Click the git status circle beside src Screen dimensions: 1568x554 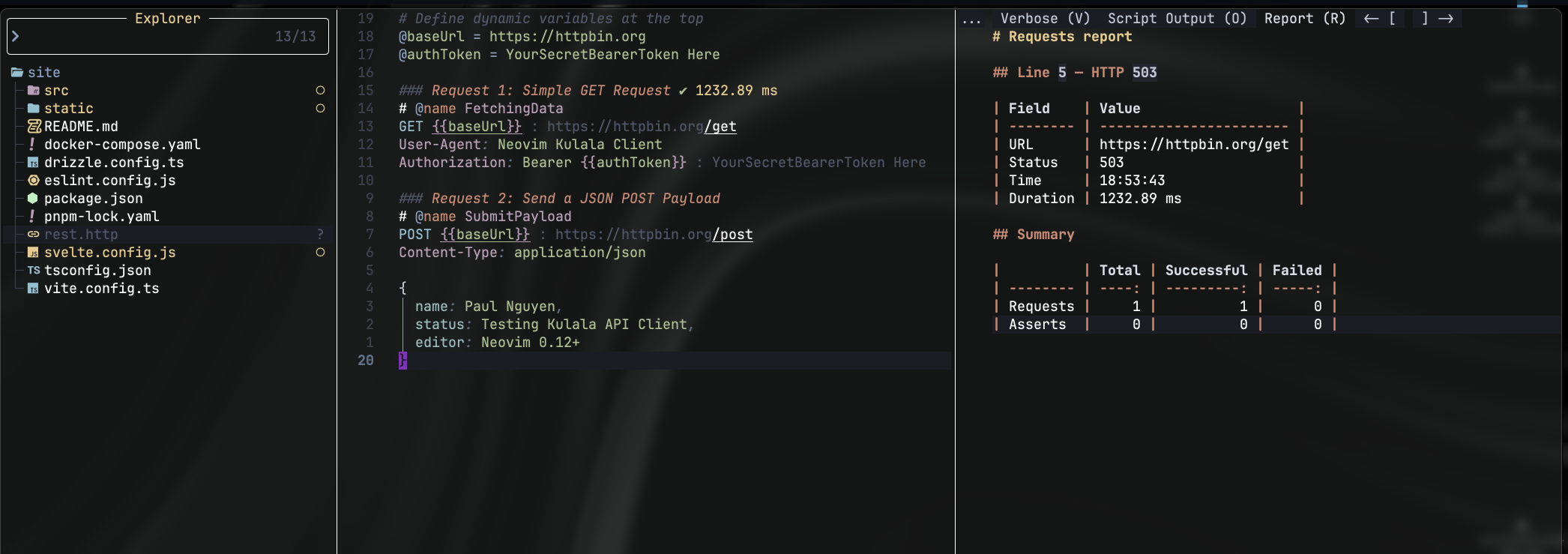[320, 91]
